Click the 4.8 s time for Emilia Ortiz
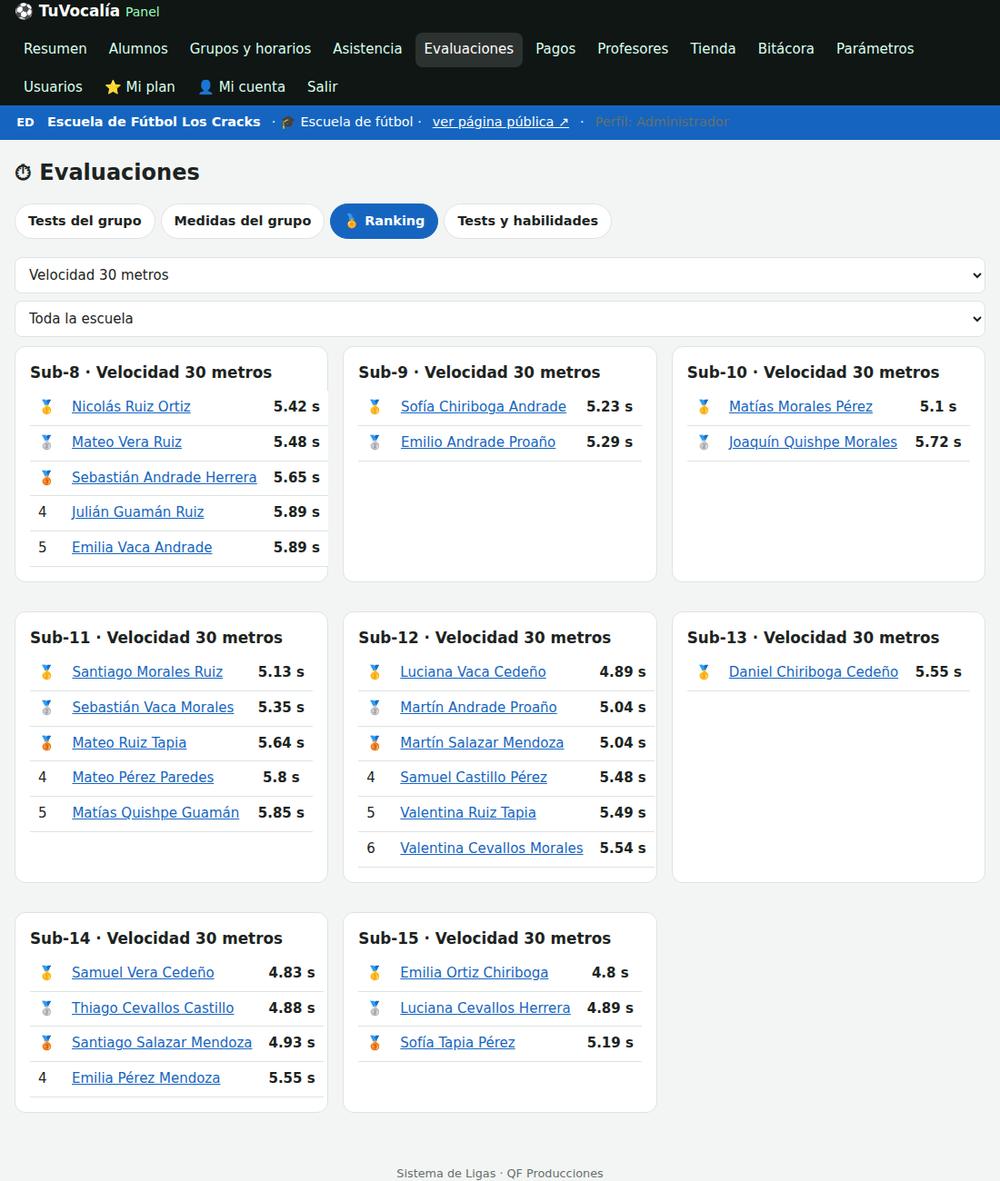1000x1181 pixels. [610, 973]
